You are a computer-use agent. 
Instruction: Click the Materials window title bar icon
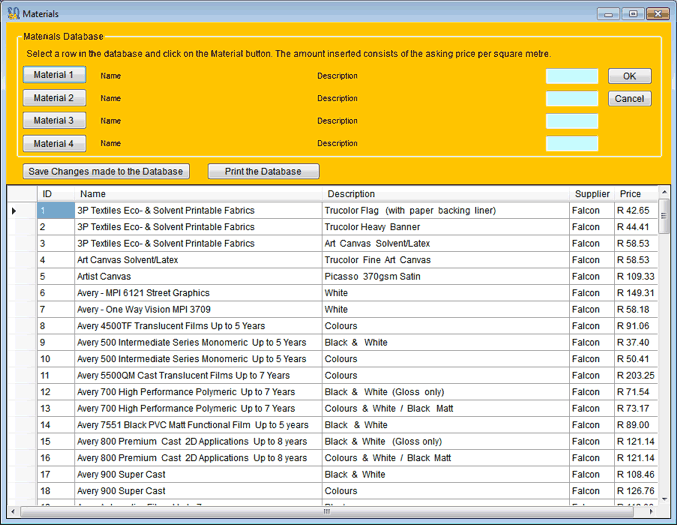pos(12,14)
